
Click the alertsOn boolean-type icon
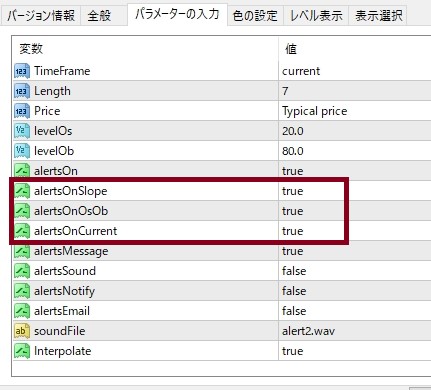(x=22, y=171)
